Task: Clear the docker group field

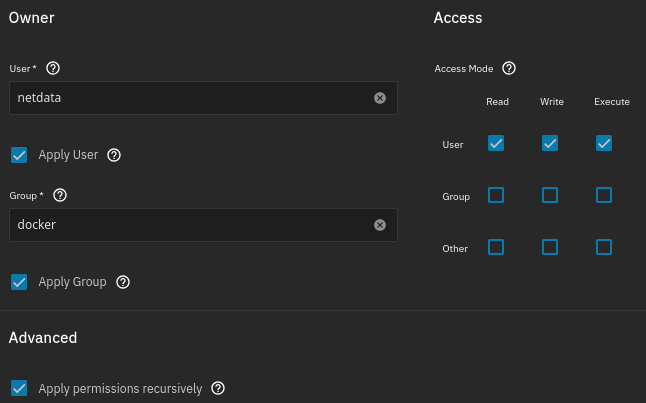Action: pos(380,225)
